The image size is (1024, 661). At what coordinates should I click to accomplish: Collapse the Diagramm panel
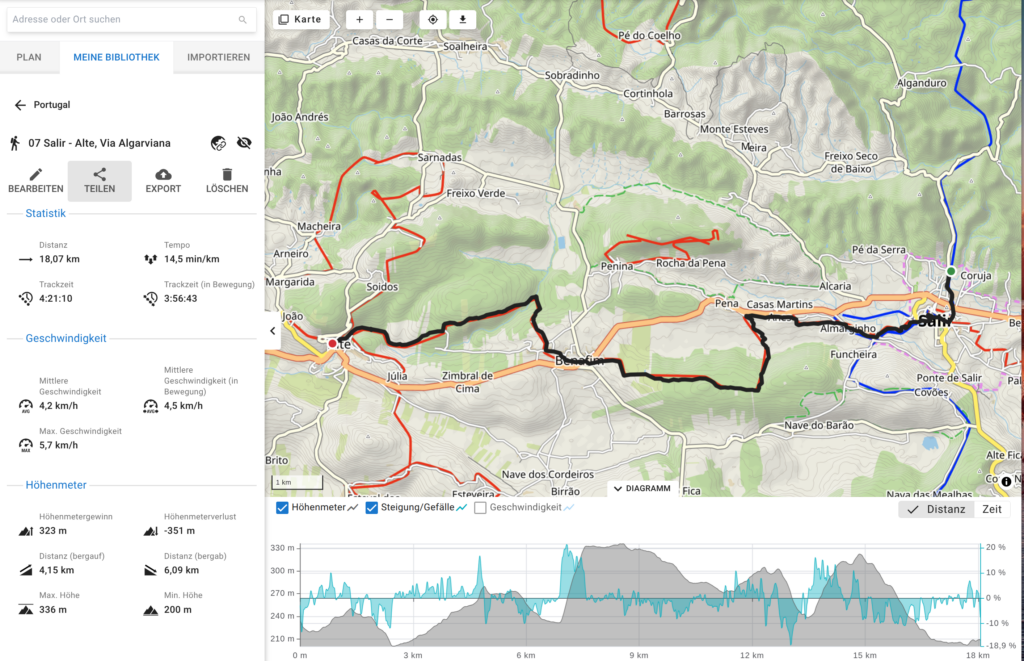[642, 488]
